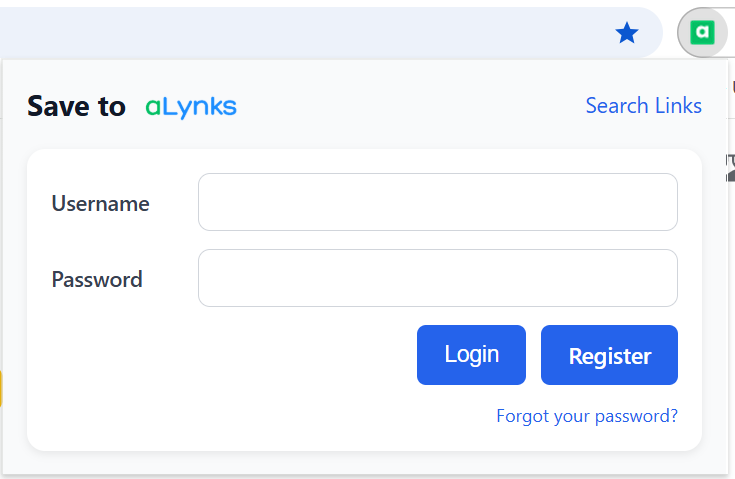
Task: Focus the Username input field
Action: (438, 202)
